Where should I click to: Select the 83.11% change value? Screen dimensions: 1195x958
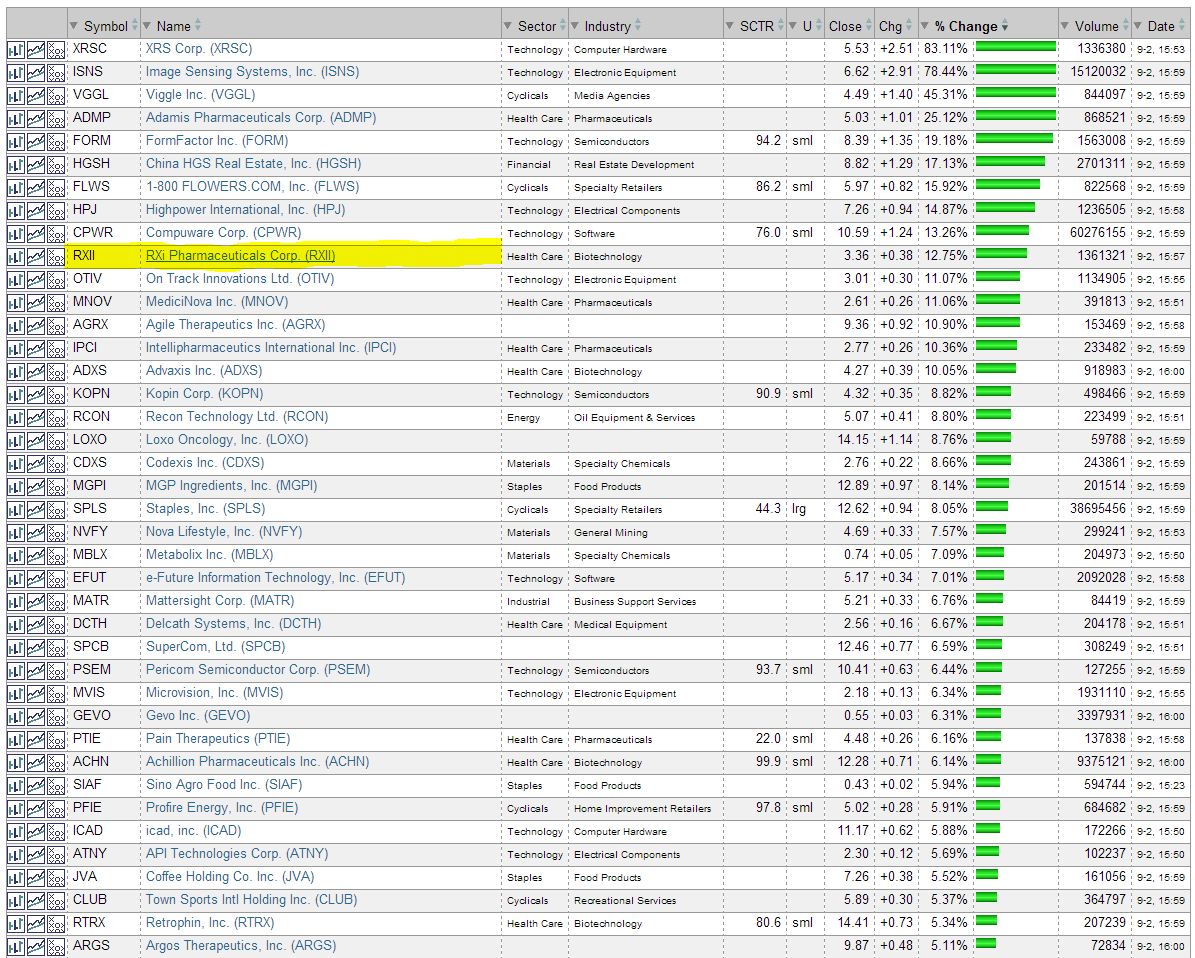click(946, 49)
